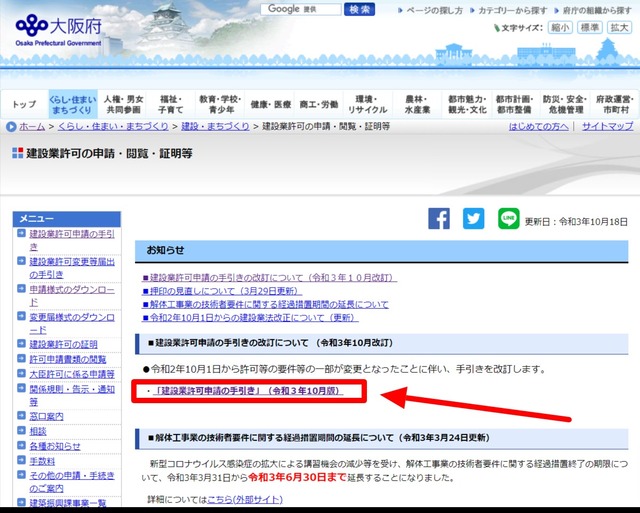This screenshot has width=640, height=513.
Task: Open 窓口案内 in the side menu
Action: pos(46,415)
